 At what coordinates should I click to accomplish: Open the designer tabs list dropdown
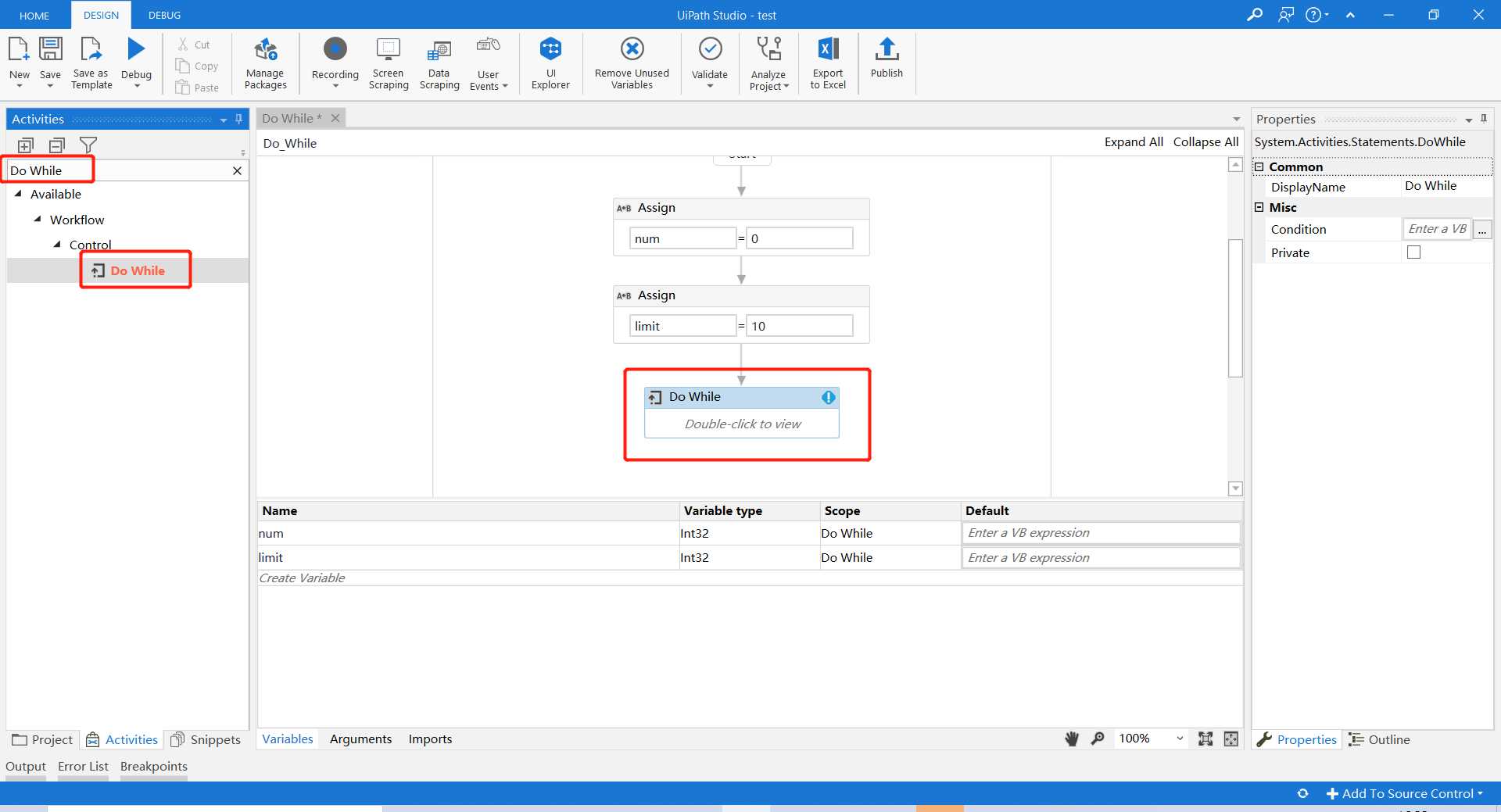coord(1236,119)
